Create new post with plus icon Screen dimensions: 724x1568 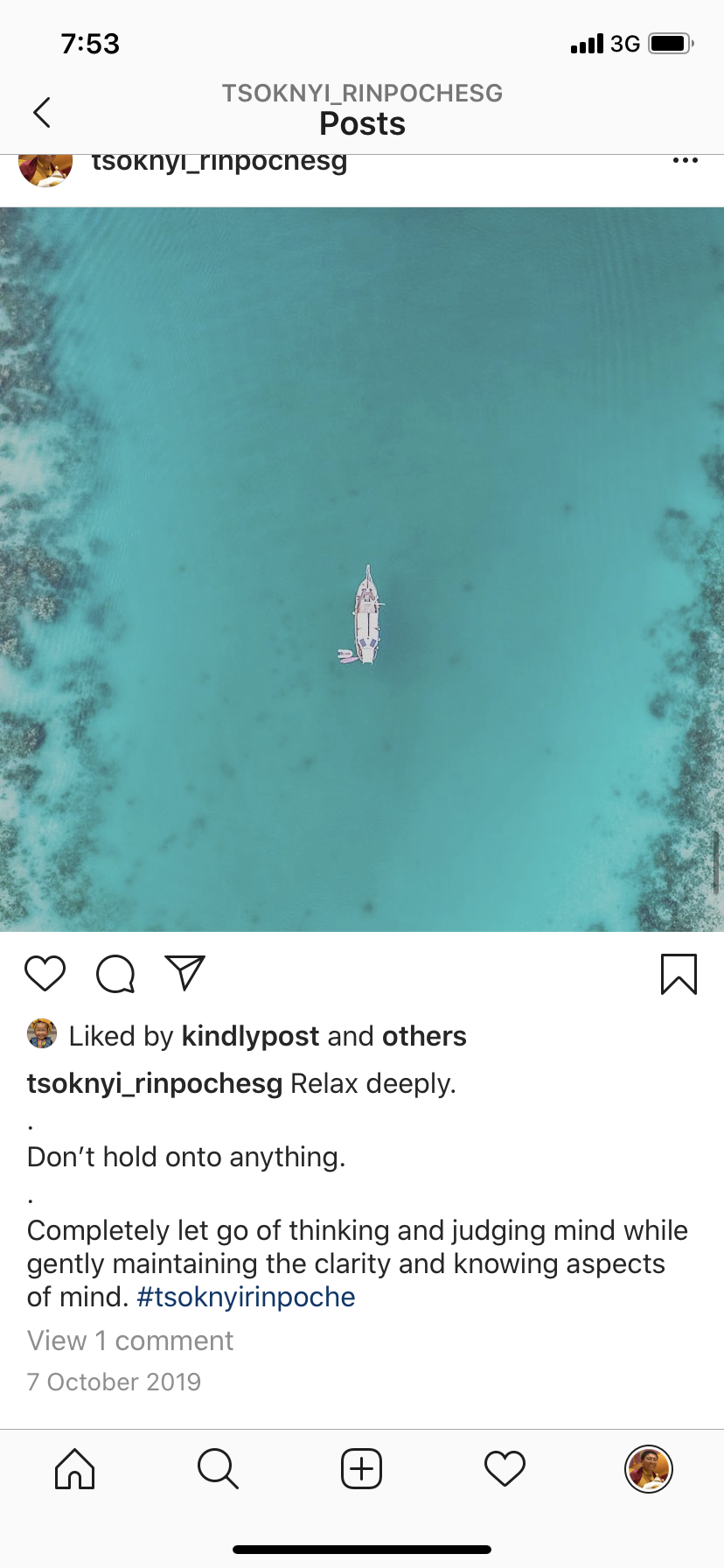(361, 1468)
